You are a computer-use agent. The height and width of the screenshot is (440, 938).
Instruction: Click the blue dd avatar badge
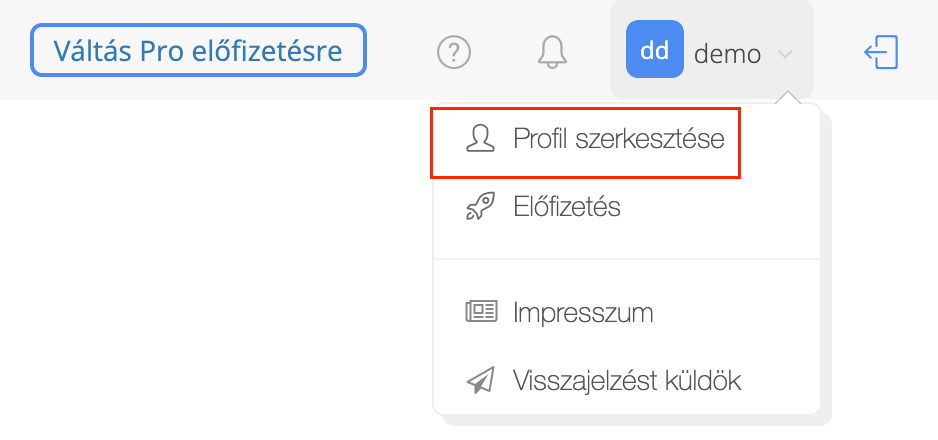654,49
